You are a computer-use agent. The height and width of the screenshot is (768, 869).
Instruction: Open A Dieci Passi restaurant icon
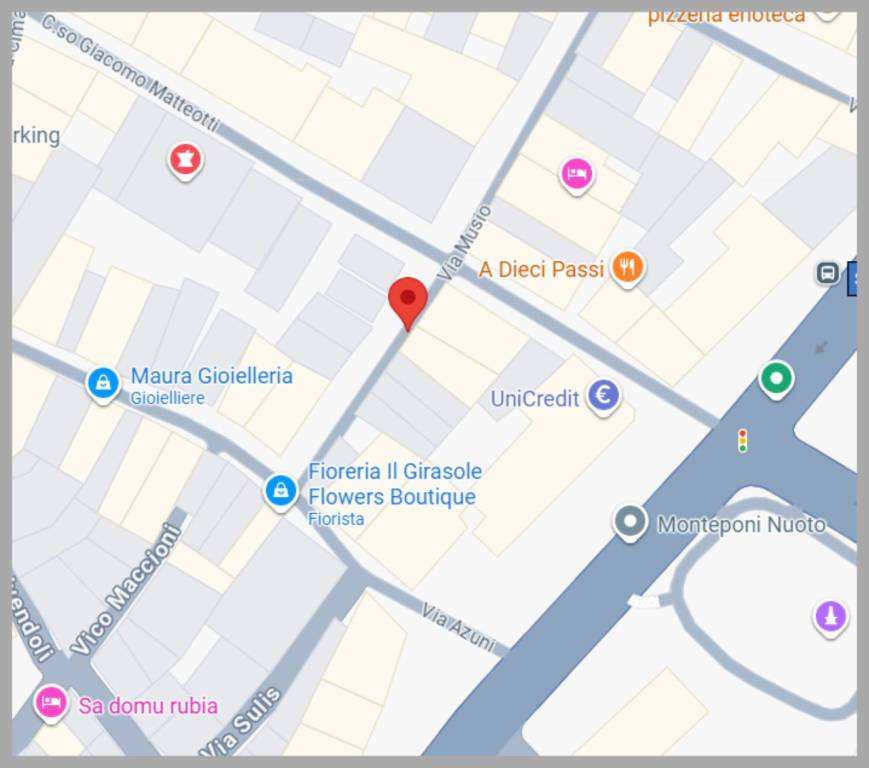click(x=627, y=269)
